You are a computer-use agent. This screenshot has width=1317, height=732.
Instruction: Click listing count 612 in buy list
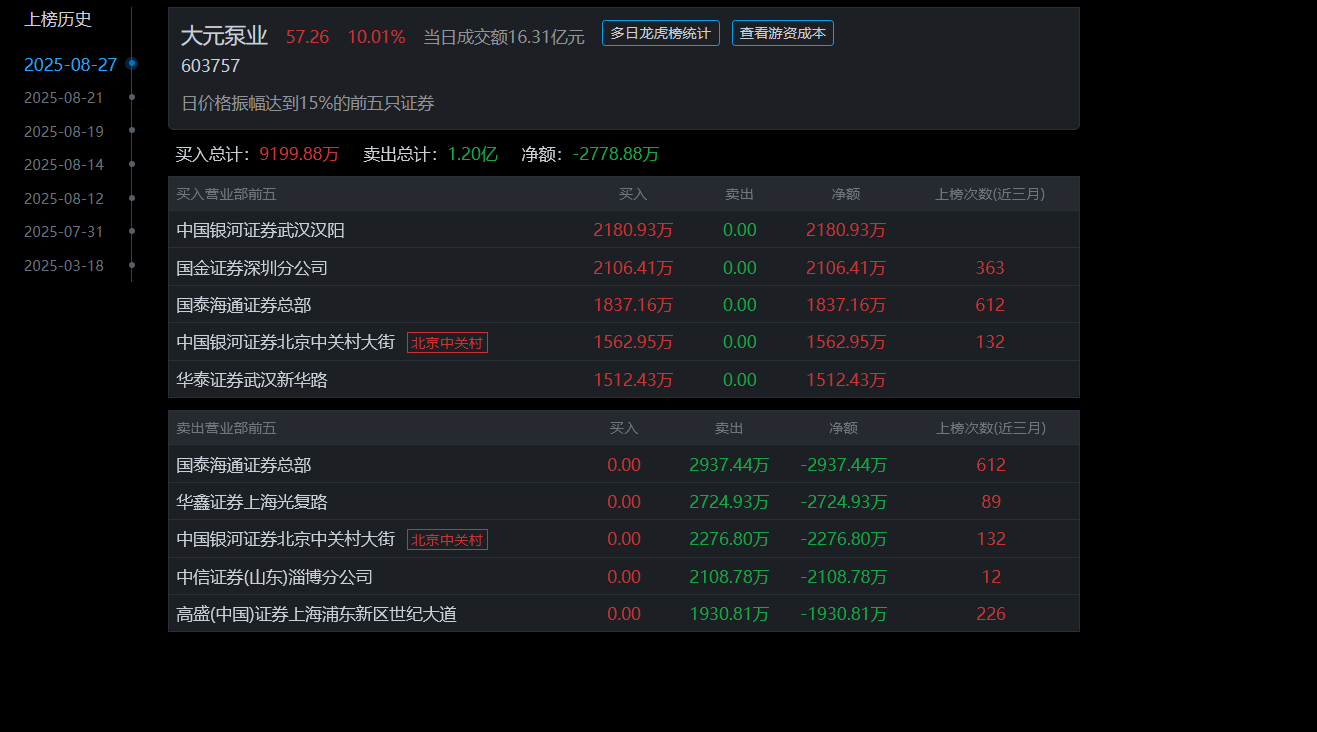tap(990, 305)
